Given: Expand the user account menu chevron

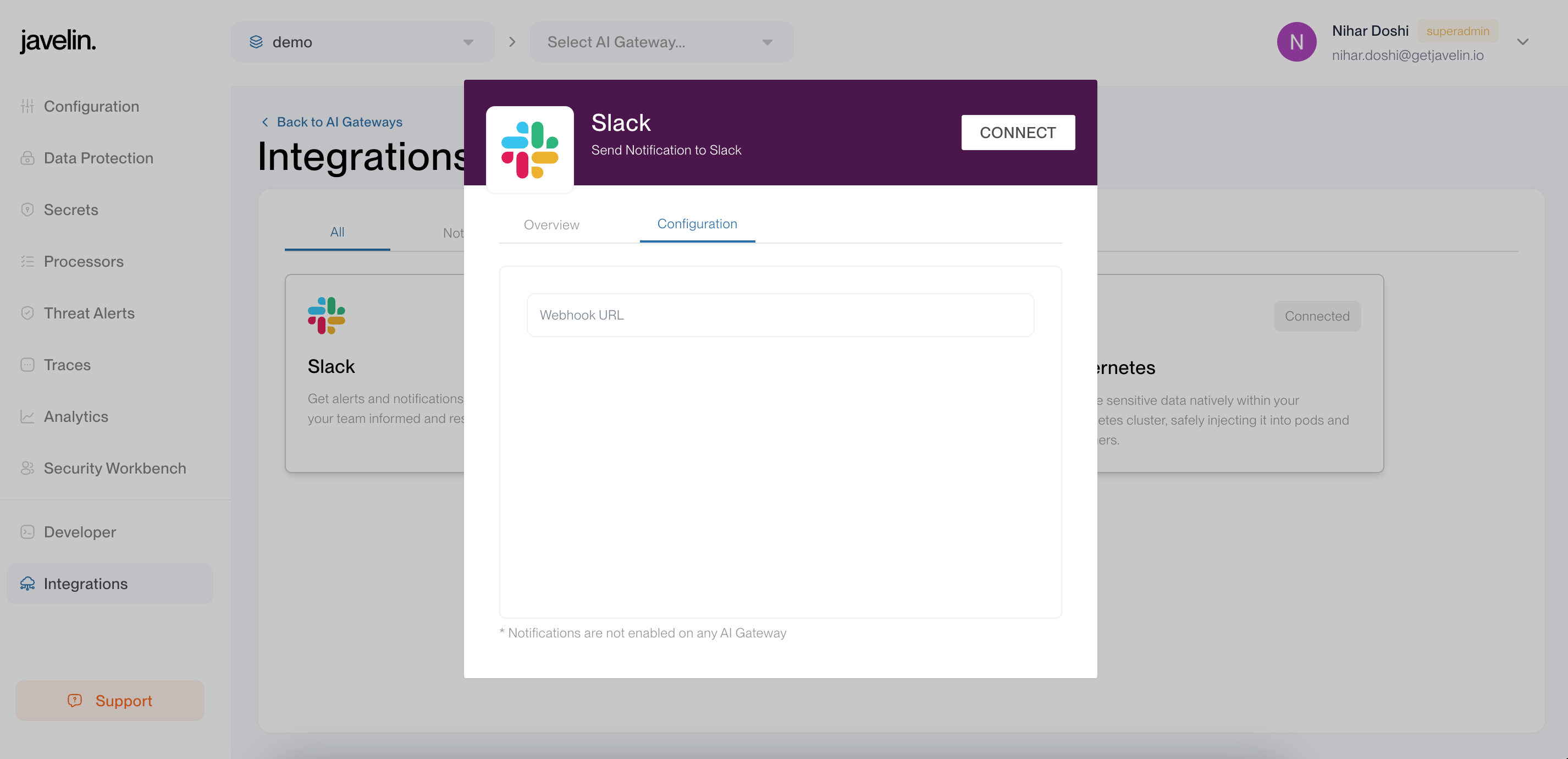Looking at the screenshot, I should point(1522,41).
